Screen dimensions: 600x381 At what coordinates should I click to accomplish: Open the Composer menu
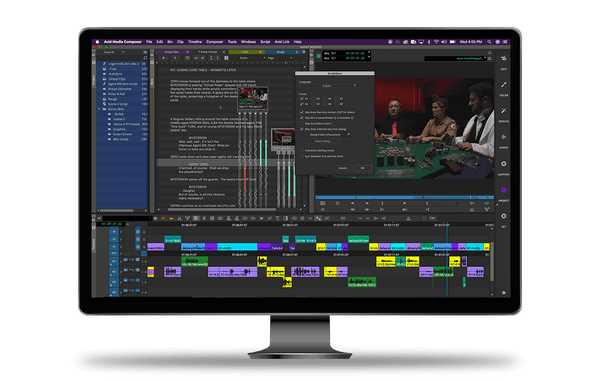(x=215, y=42)
